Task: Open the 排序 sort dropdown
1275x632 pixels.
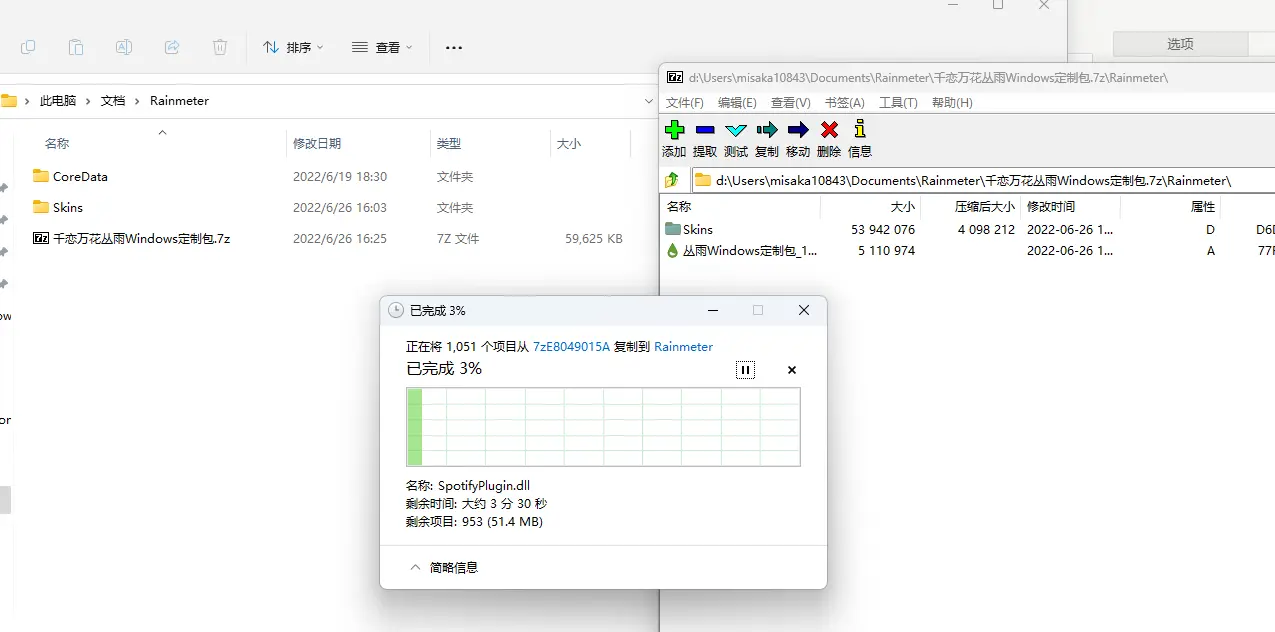Action: 293,47
